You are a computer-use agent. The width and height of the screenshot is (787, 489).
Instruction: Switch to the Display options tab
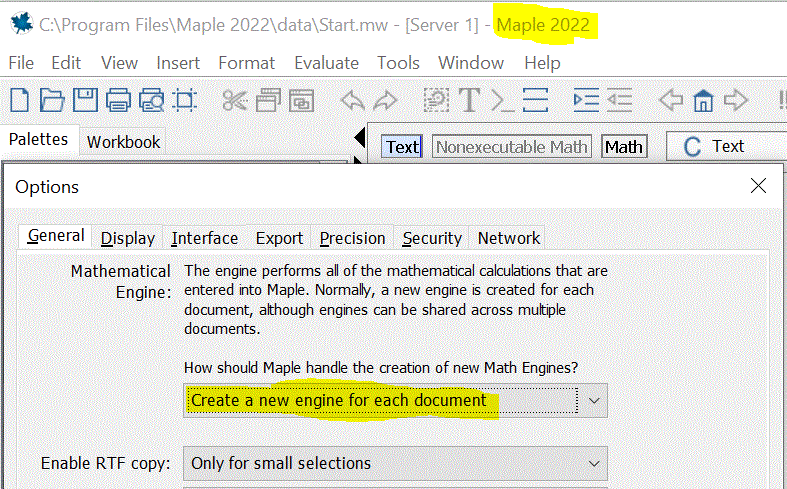point(127,238)
